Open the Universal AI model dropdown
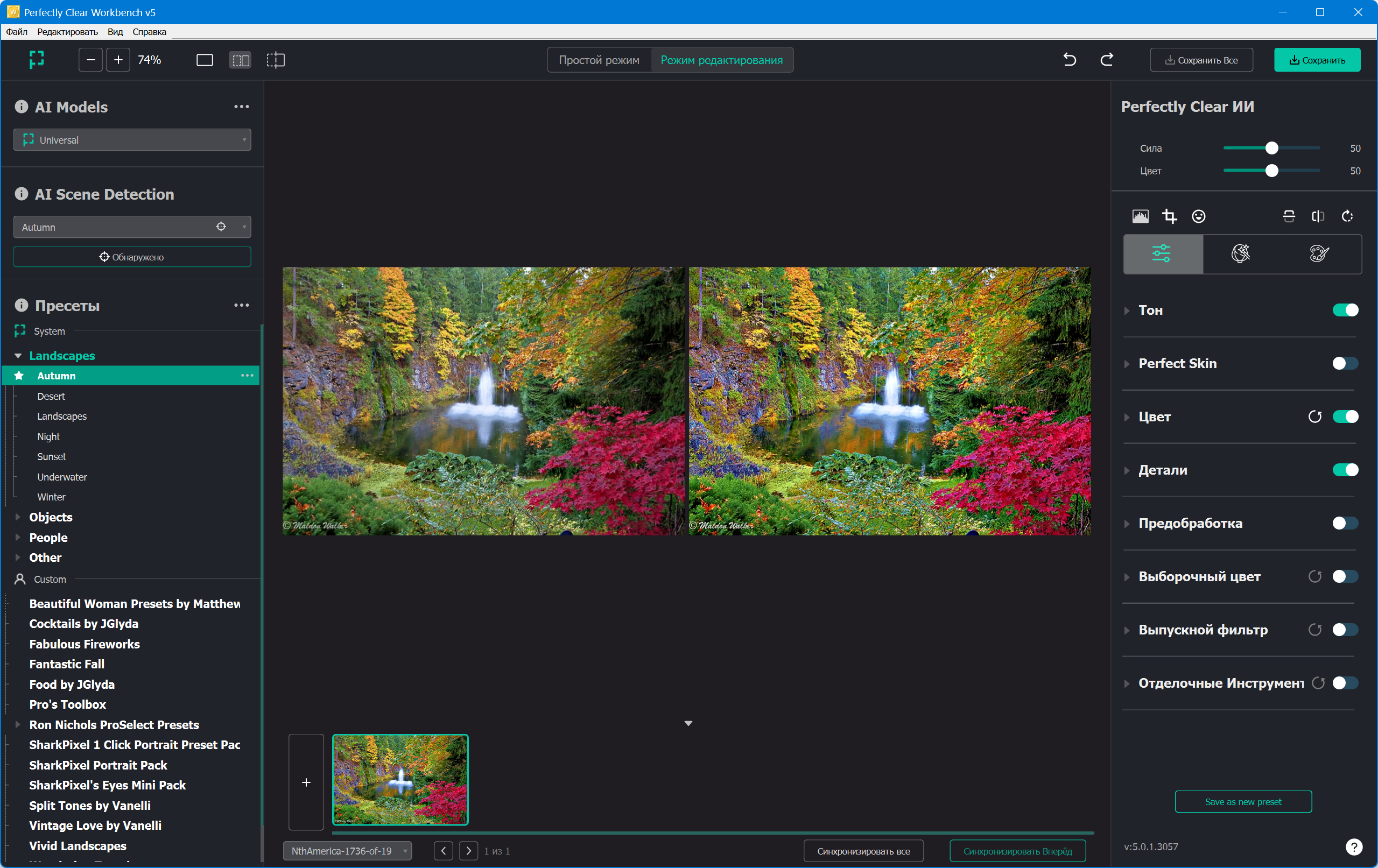The height and width of the screenshot is (868, 1378). pyautogui.click(x=132, y=140)
